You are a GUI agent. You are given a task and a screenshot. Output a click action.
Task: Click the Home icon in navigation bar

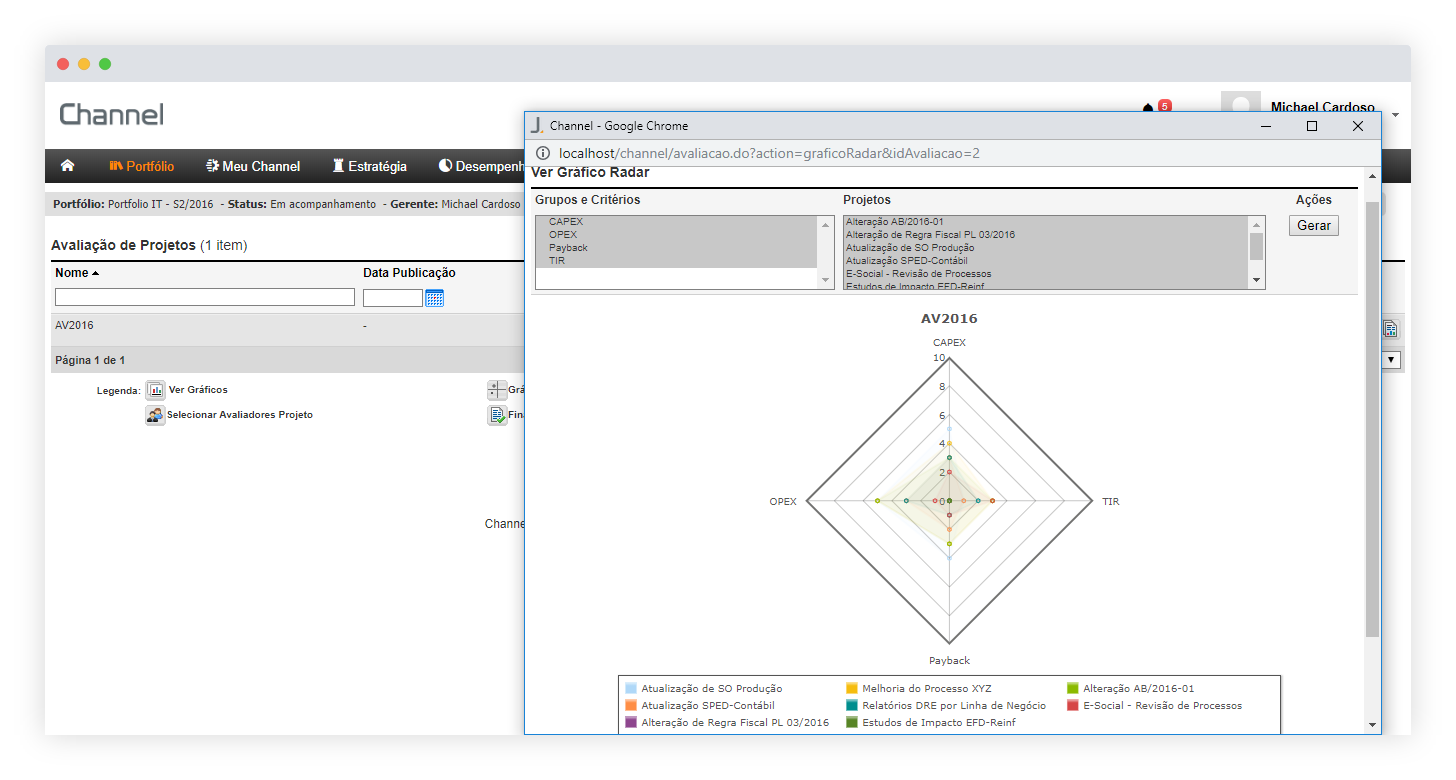[68, 166]
